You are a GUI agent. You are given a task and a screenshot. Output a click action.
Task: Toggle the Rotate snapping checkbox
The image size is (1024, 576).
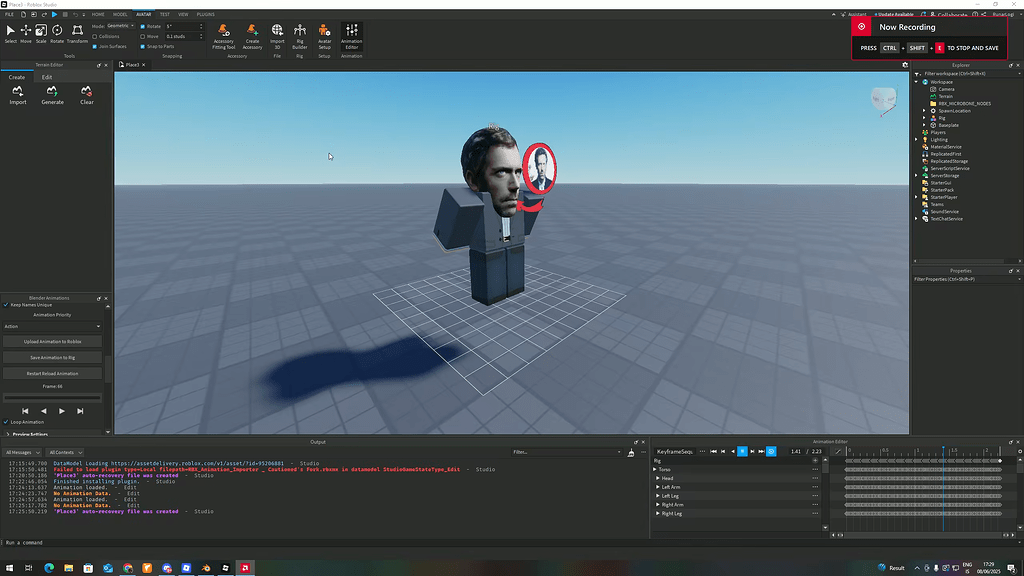click(x=142, y=27)
